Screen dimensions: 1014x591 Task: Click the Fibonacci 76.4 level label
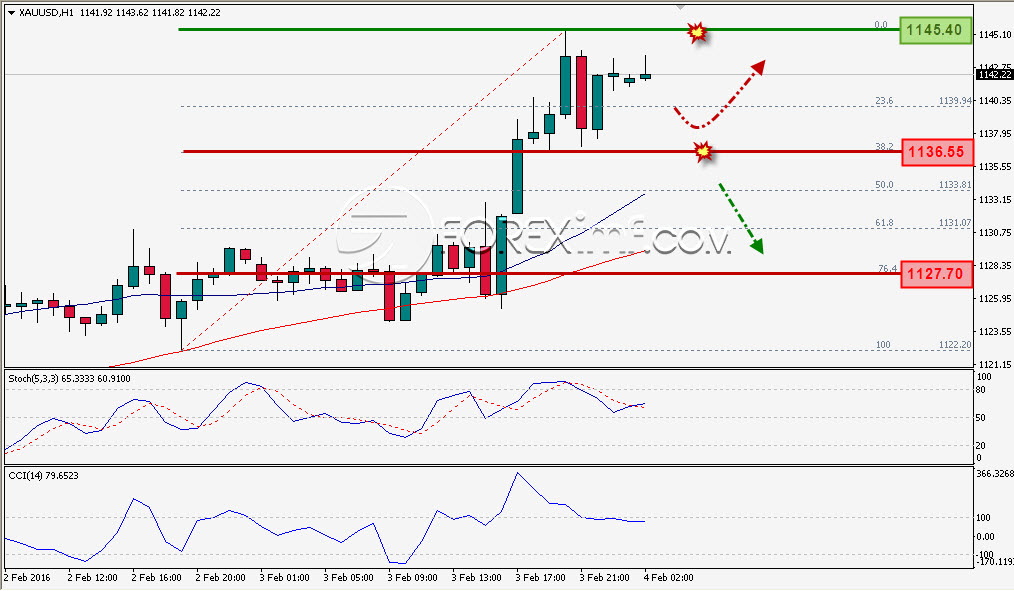click(887, 268)
